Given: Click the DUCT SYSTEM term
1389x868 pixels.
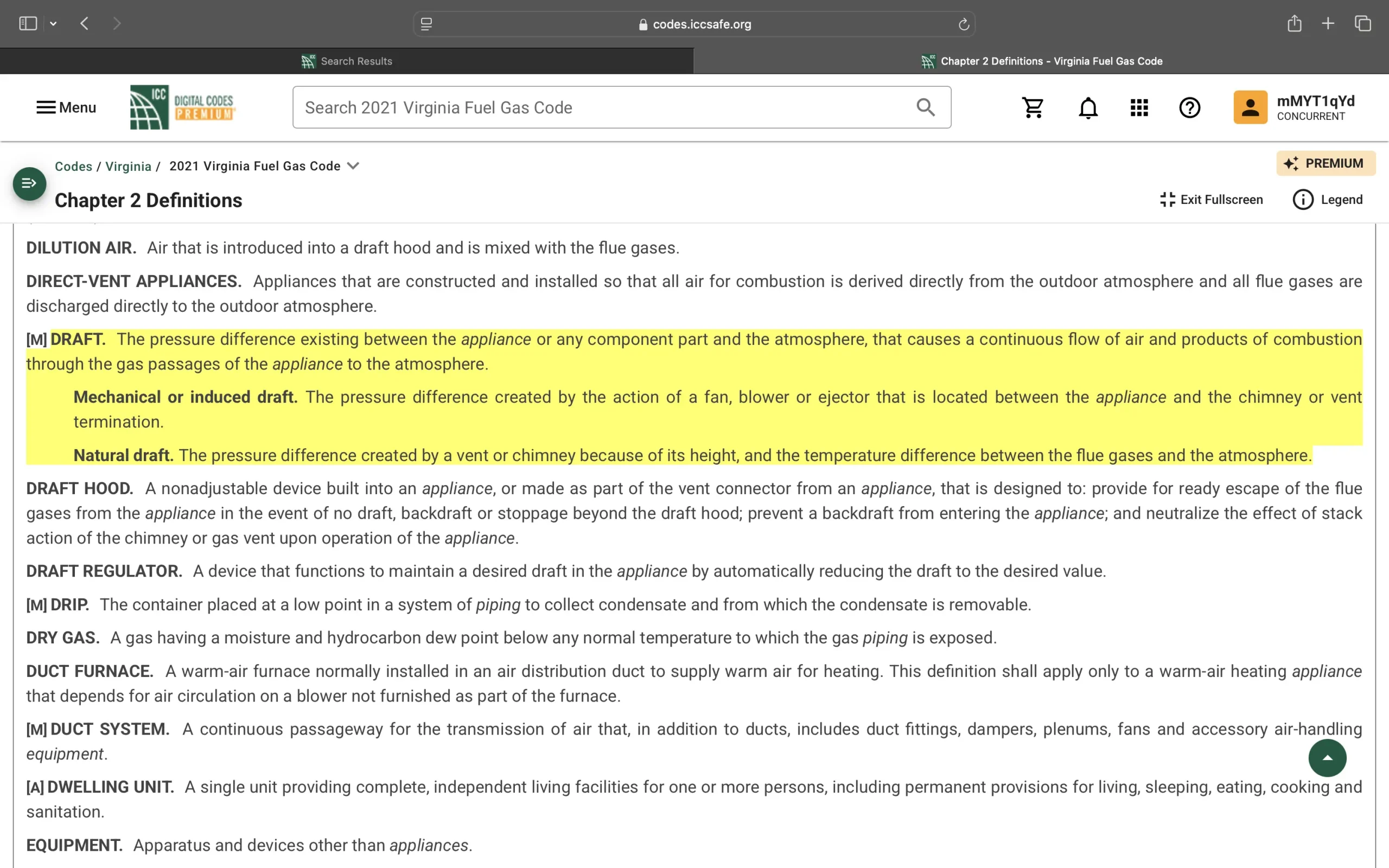Looking at the screenshot, I should [x=110, y=729].
